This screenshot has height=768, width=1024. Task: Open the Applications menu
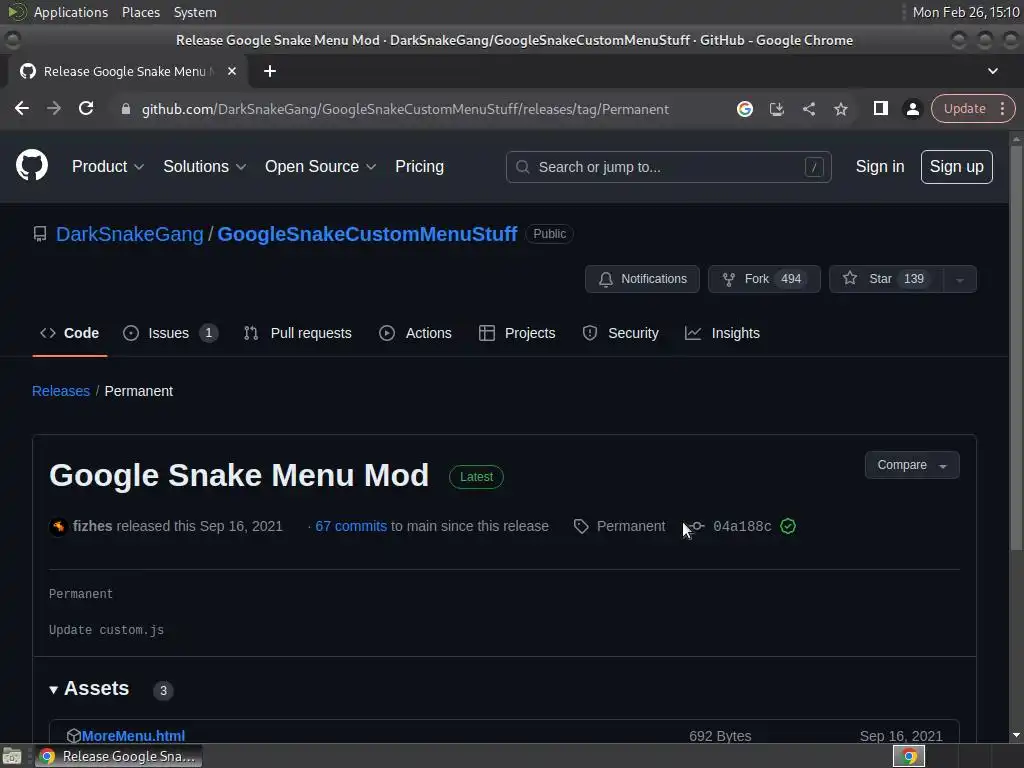tap(71, 12)
